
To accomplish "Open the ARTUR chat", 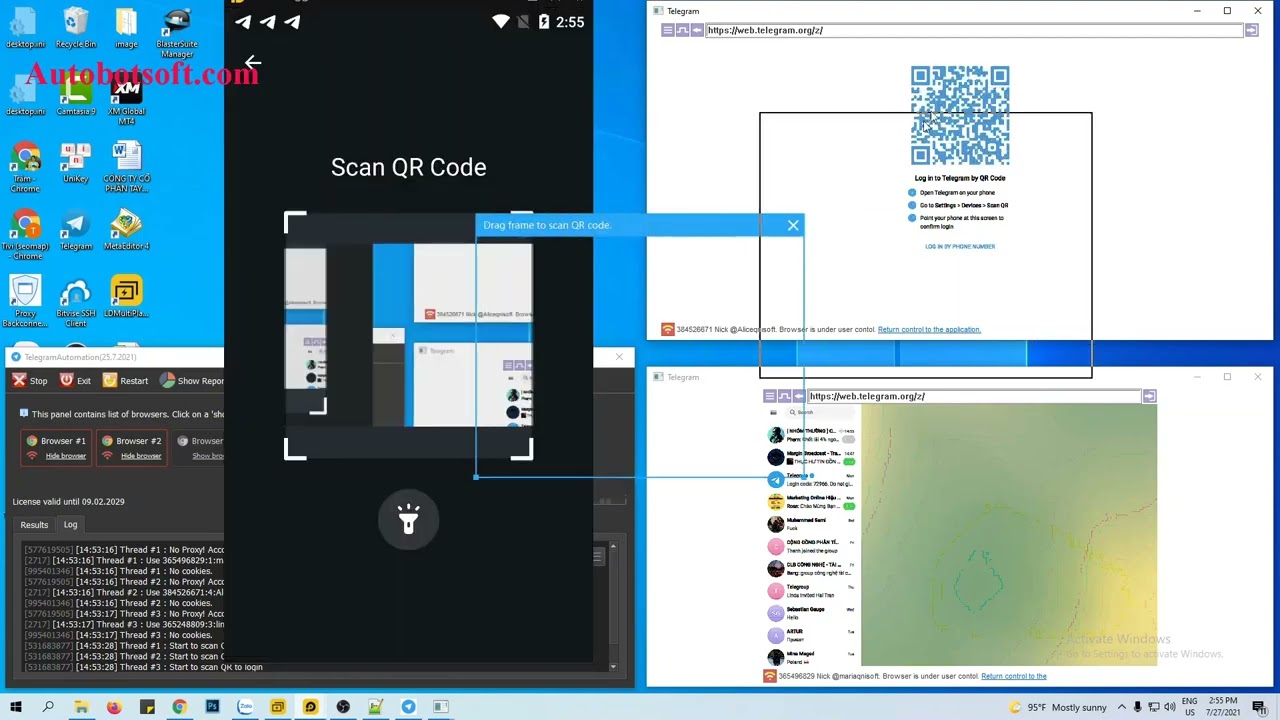I will point(811,635).
